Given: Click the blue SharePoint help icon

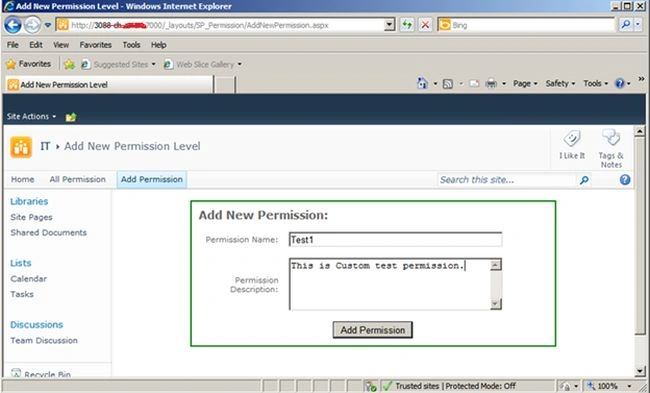Looking at the screenshot, I should pos(625,180).
